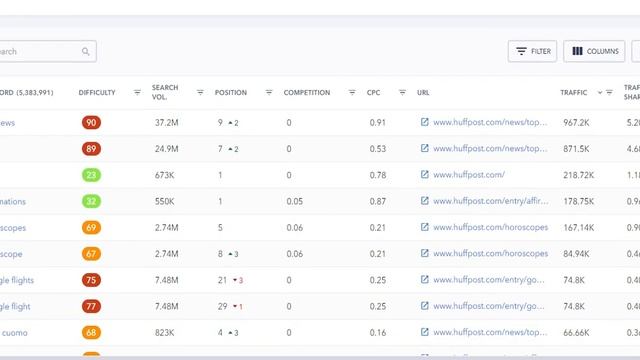Select the 'scopes' keyword link
The width and height of the screenshot is (640, 360).
coord(13,228)
